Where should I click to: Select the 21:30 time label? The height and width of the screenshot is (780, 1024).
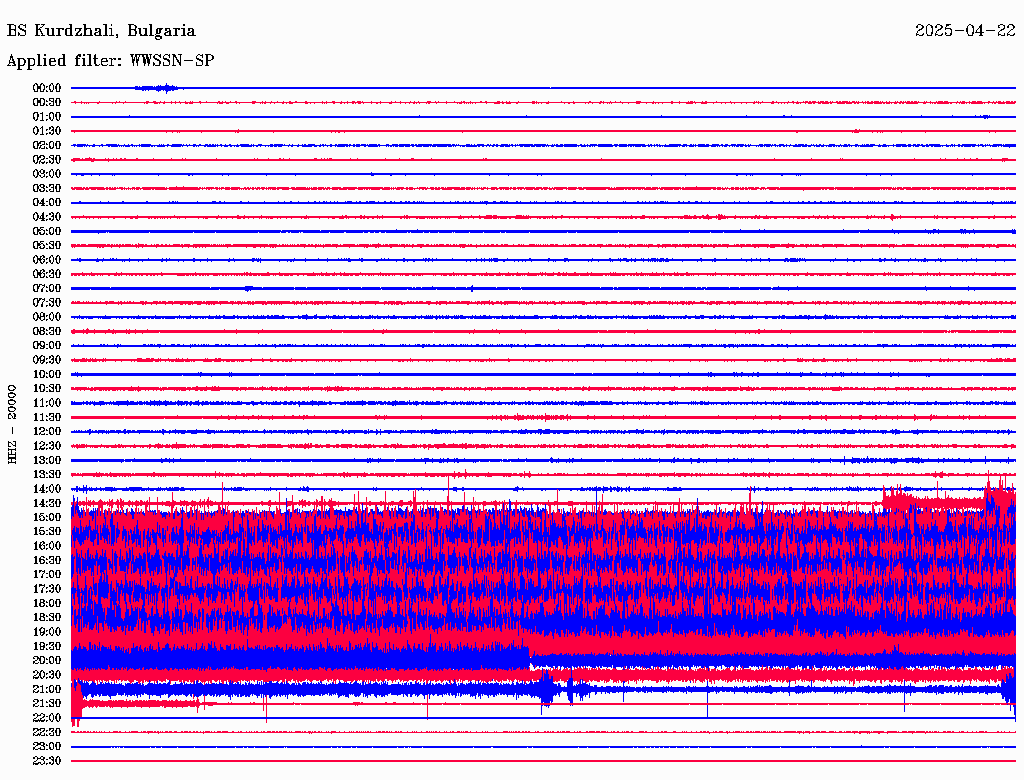(x=47, y=703)
